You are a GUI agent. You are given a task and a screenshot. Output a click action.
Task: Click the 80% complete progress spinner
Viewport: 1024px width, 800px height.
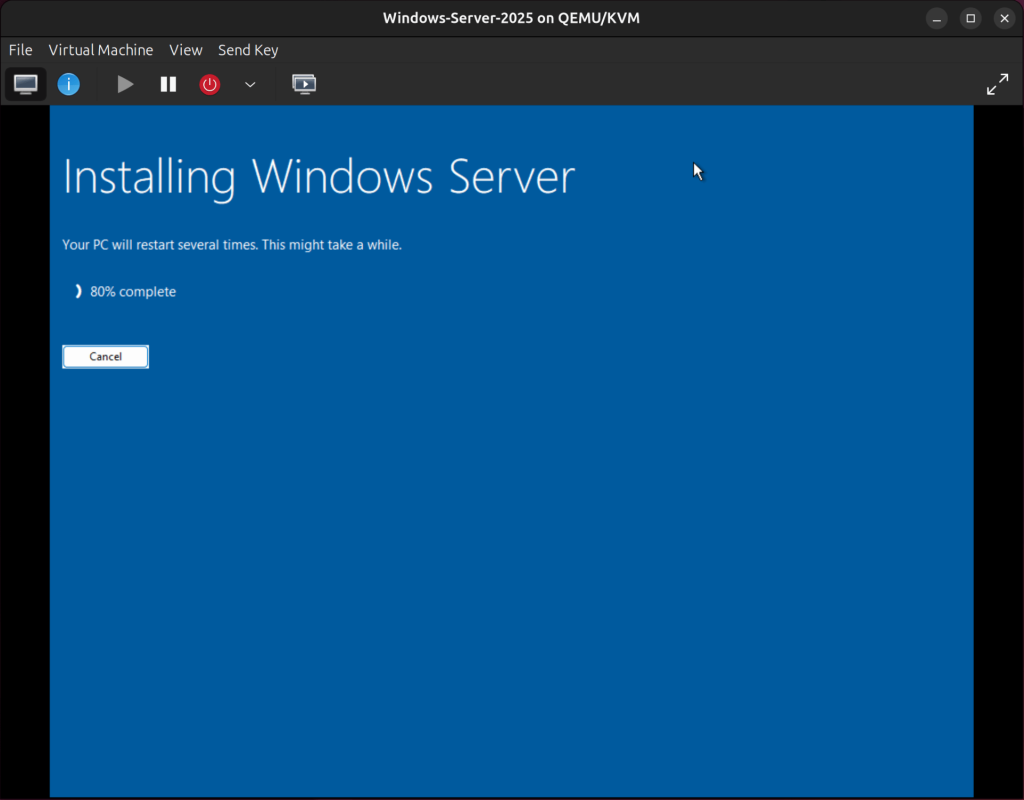(x=78, y=291)
